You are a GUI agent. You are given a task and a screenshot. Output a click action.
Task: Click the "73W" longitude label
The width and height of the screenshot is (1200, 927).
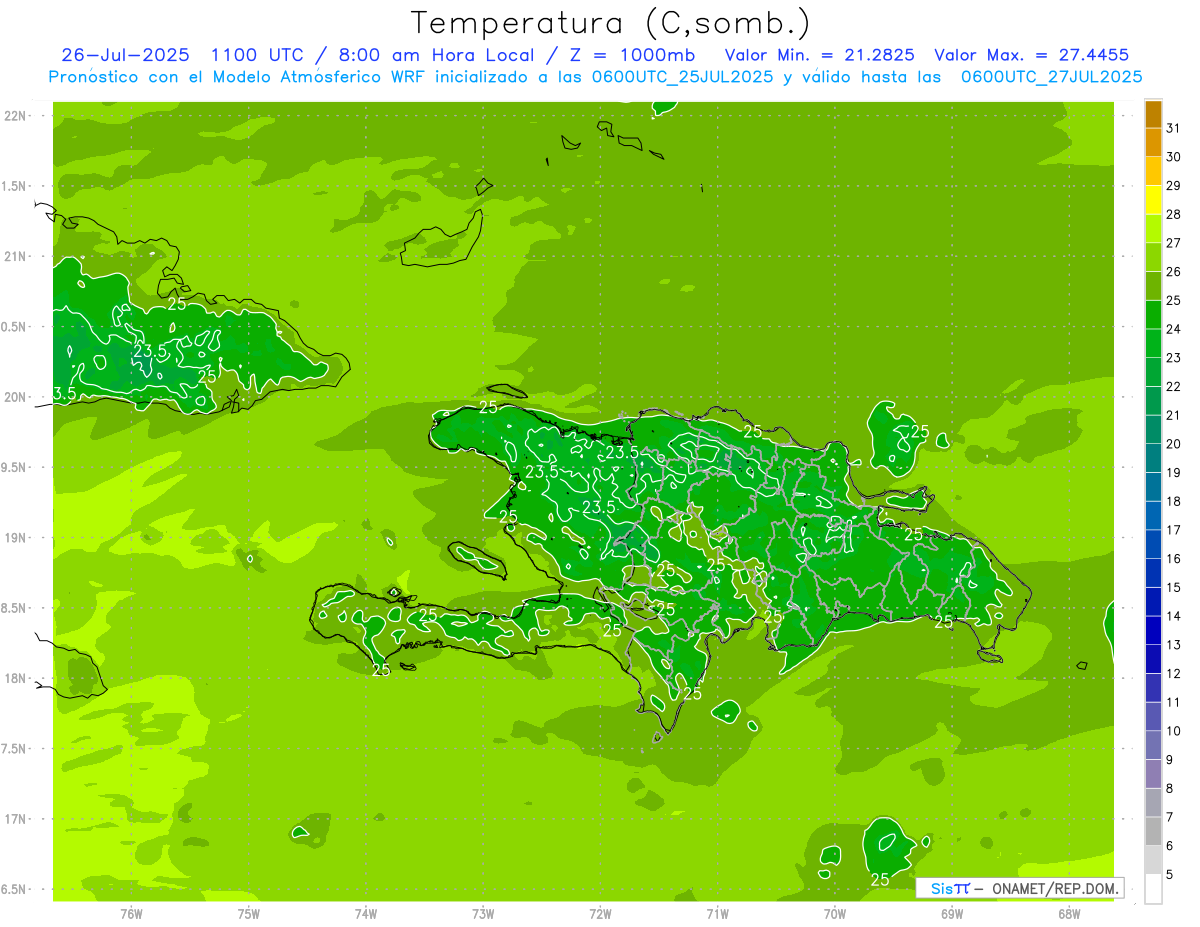pyautogui.click(x=483, y=913)
